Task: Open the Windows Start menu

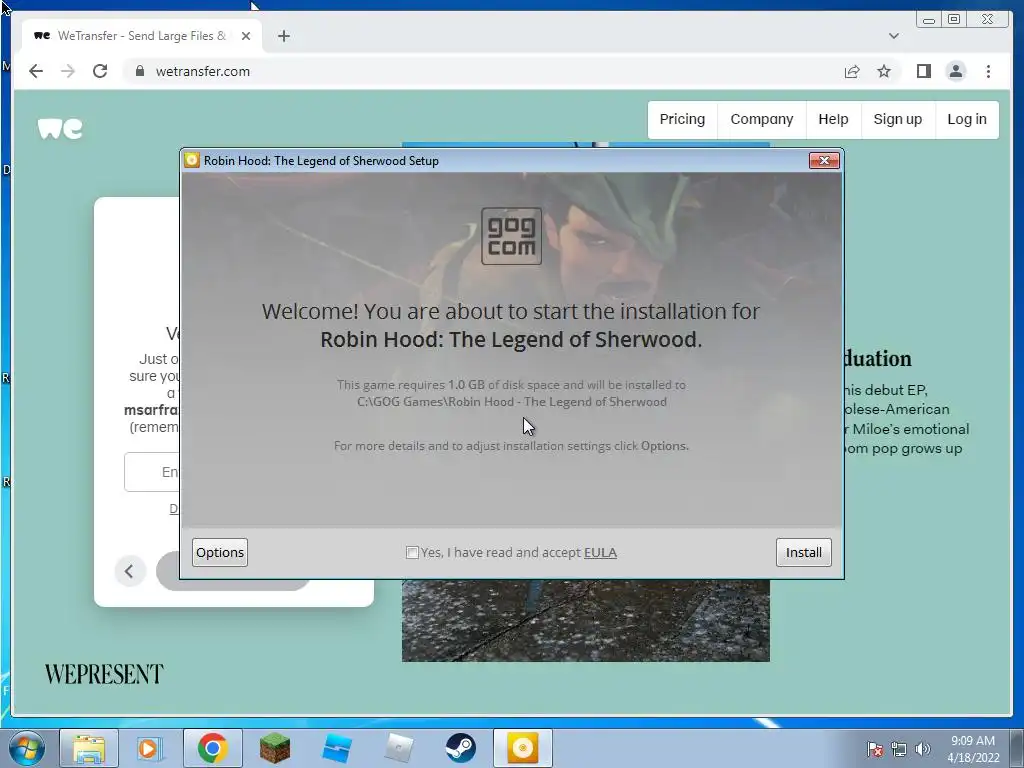Action: tap(27, 748)
